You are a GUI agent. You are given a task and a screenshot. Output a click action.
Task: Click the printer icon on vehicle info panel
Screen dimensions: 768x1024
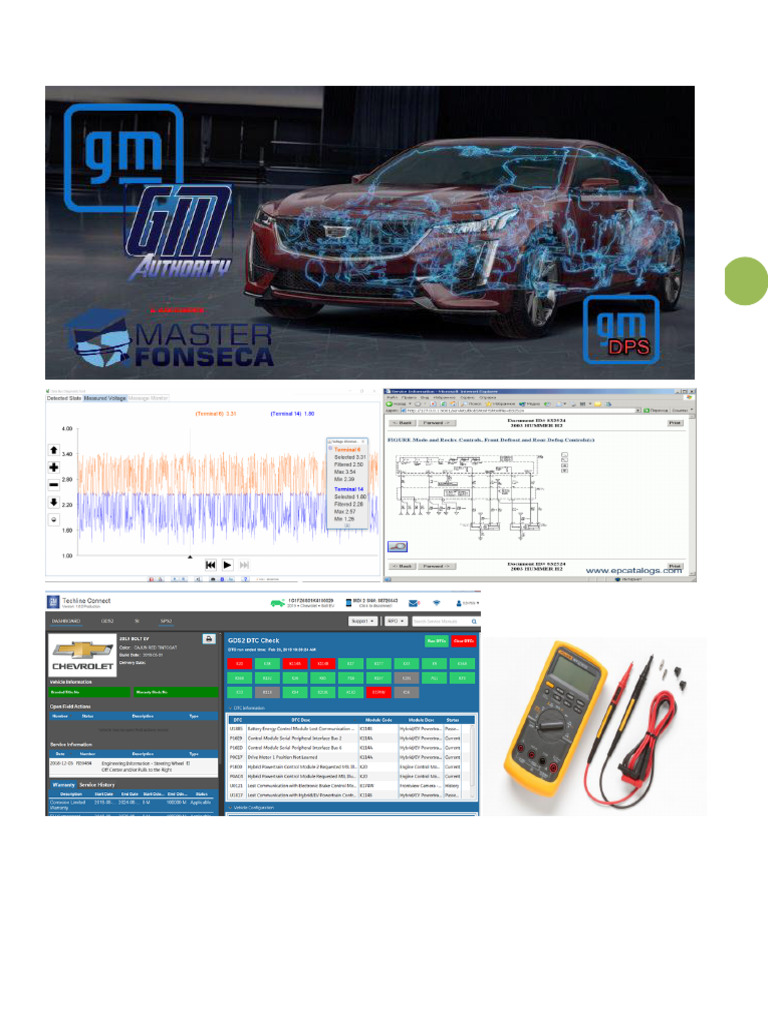tap(209, 639)
